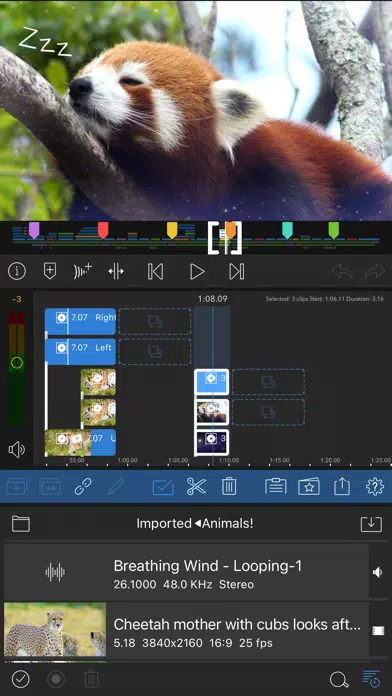Select the 7.07 Right audio clip
The image size is (392, 696).
coord(80,321)
